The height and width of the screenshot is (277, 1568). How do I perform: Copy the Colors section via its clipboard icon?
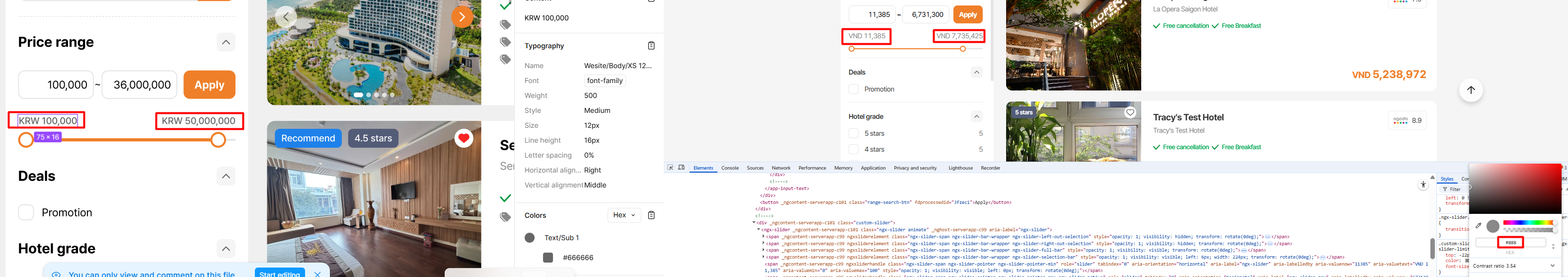(x=651, y=215)
